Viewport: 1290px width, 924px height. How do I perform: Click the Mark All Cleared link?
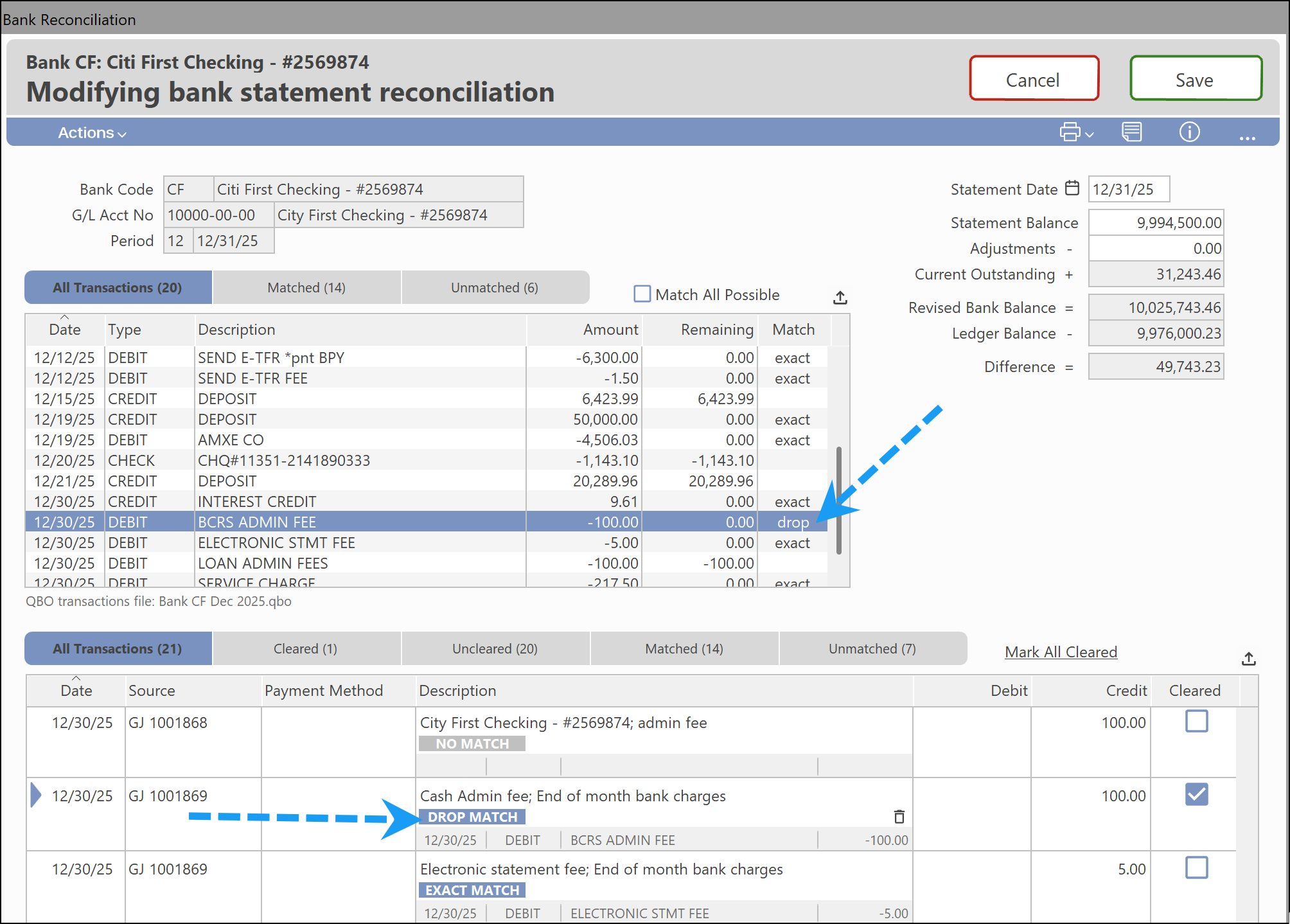(1061, 652)
